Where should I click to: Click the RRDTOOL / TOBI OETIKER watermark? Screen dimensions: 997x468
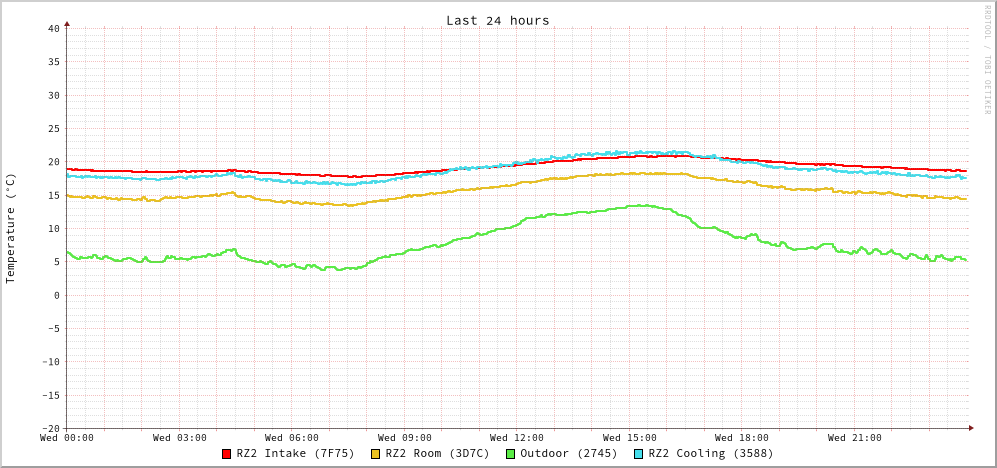pos(987,60)
